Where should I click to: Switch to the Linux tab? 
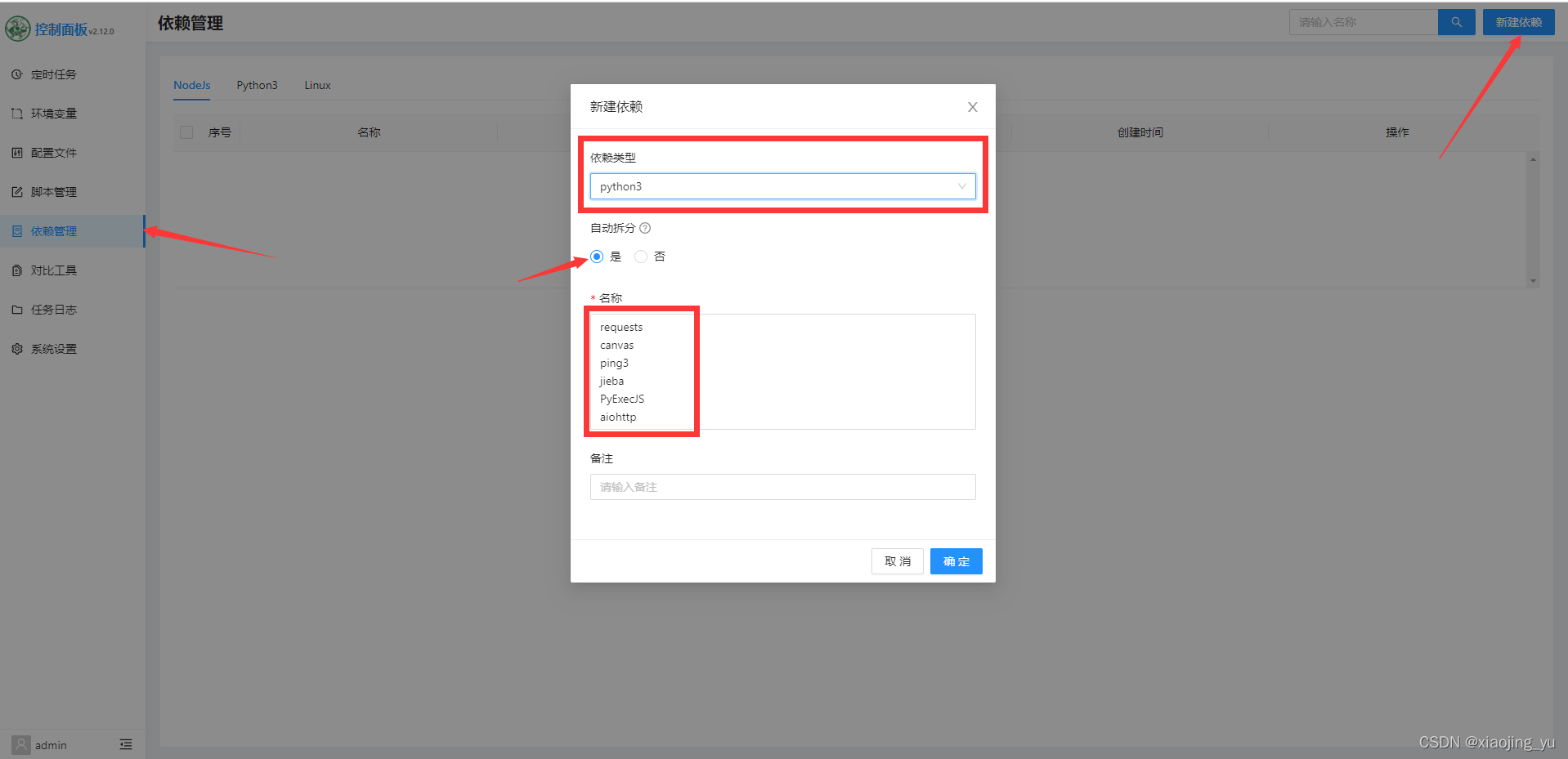[x=317, y=85]
